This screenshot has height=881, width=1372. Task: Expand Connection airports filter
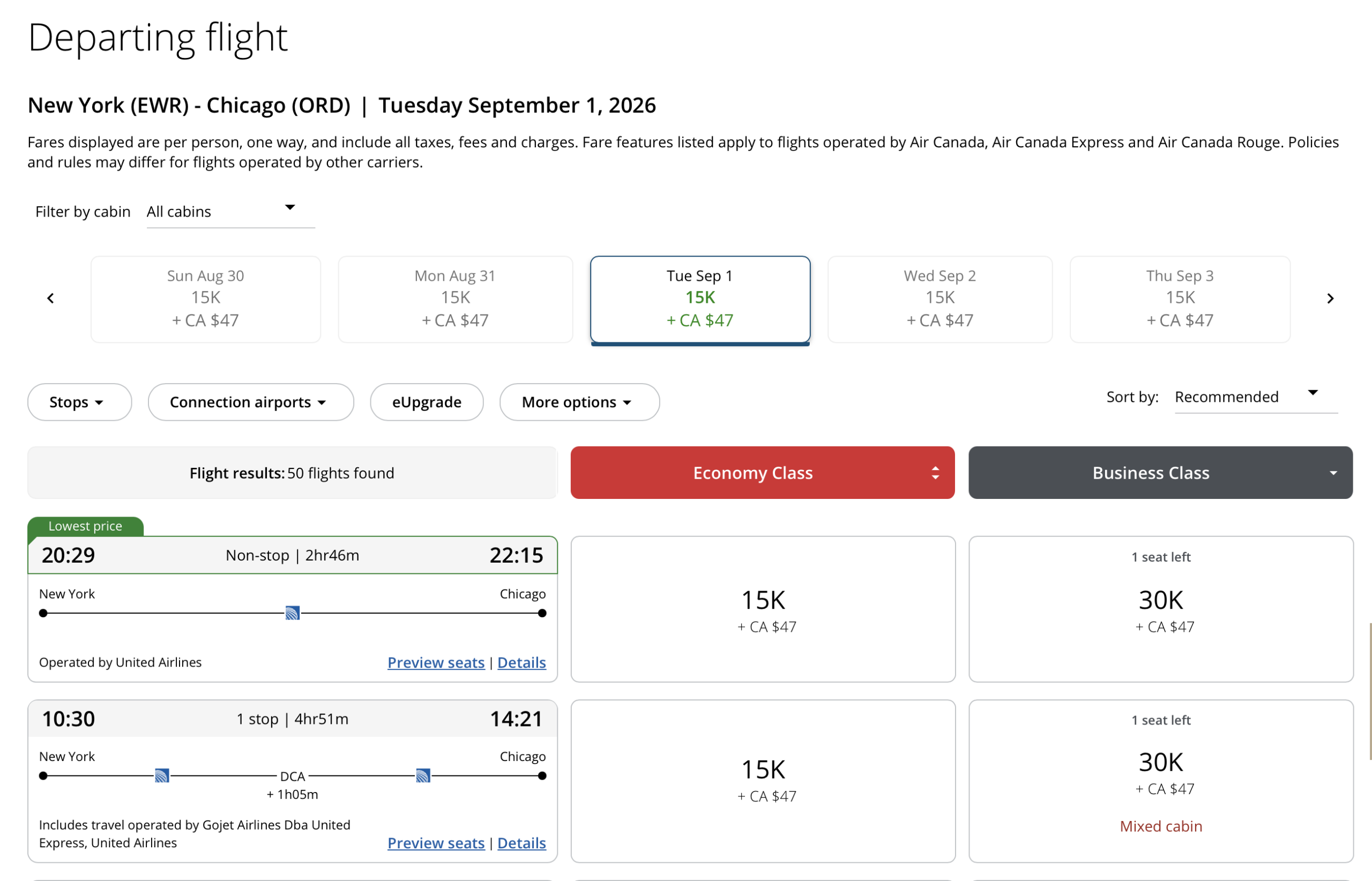click(251, 402)
